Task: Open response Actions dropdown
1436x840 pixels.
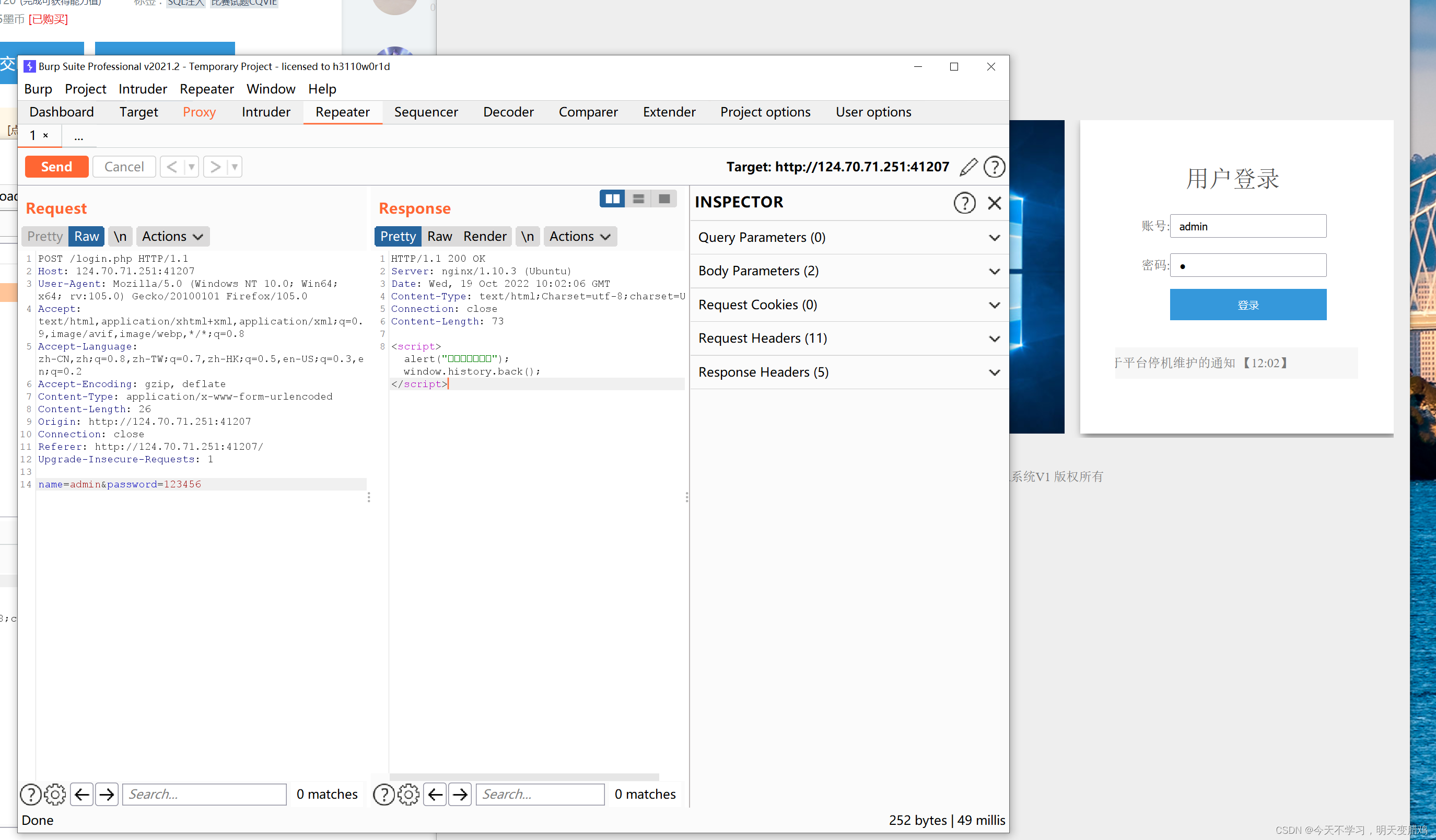Action: pos(580,237)
